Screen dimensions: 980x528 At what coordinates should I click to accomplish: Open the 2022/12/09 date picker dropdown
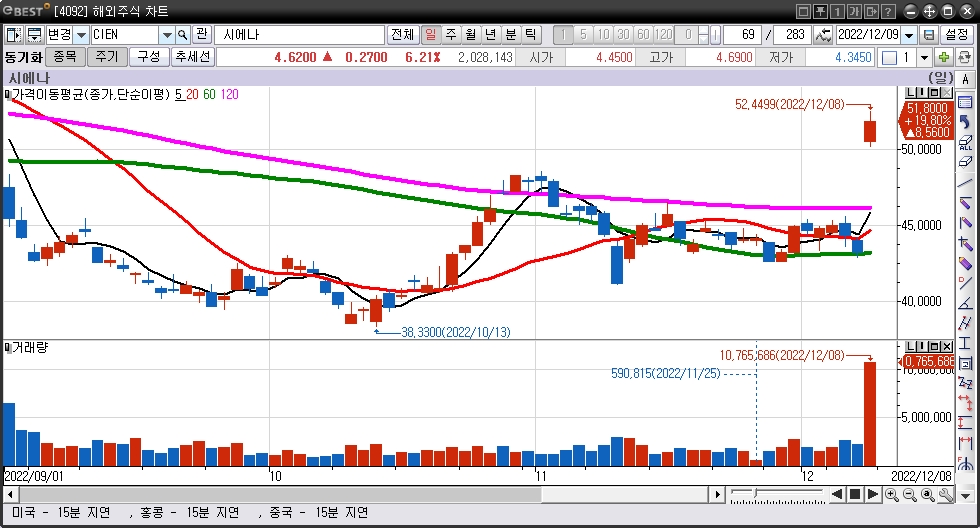(910, 34)
